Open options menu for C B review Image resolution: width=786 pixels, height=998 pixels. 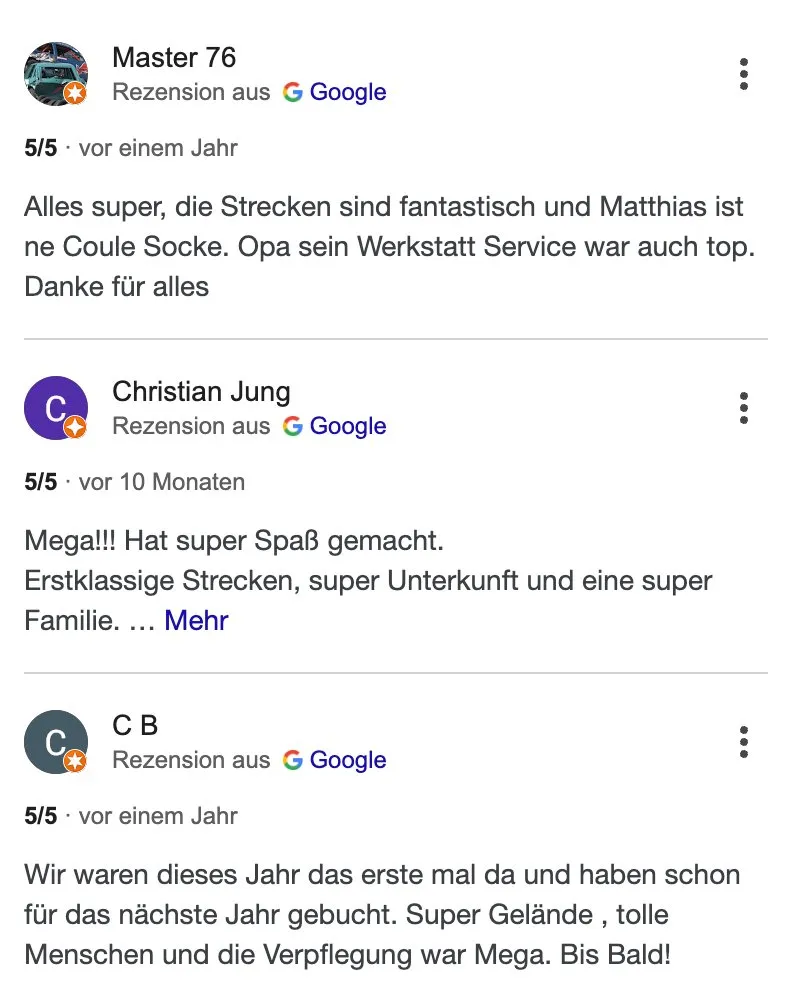(x=743, y=743)
